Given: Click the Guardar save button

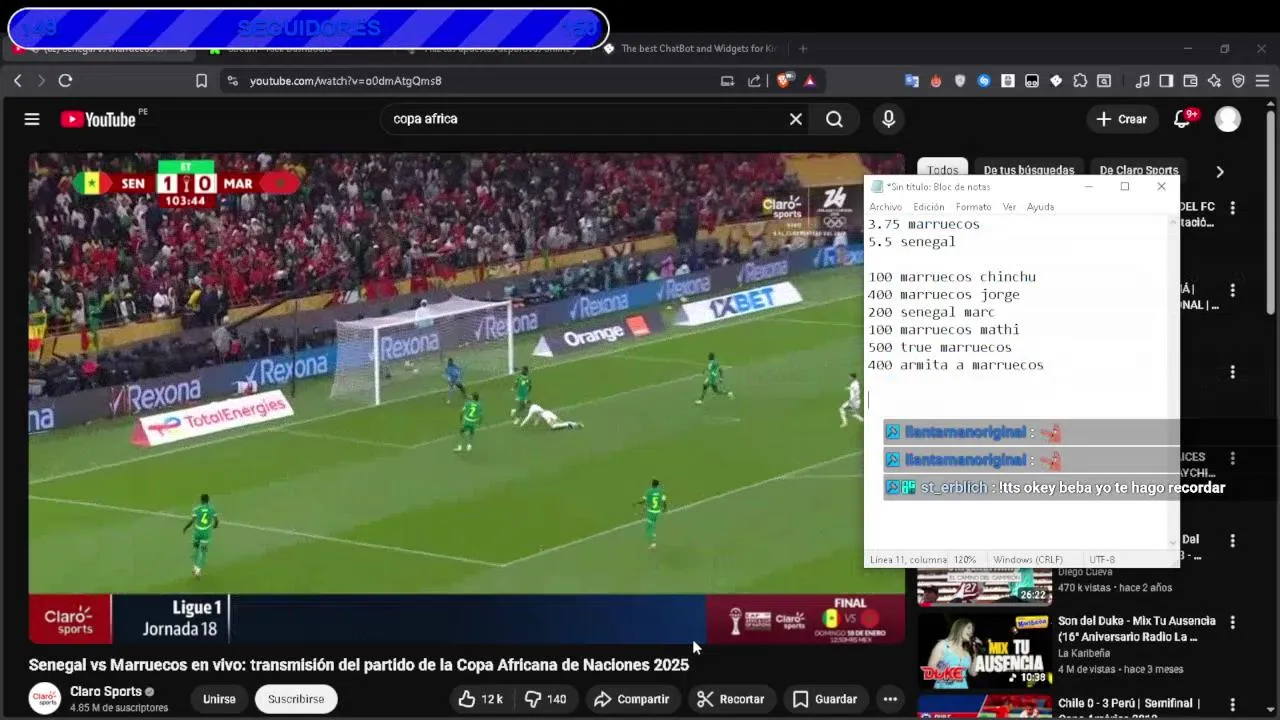Looking at the screenshot, I should click(x=825, y=699).
